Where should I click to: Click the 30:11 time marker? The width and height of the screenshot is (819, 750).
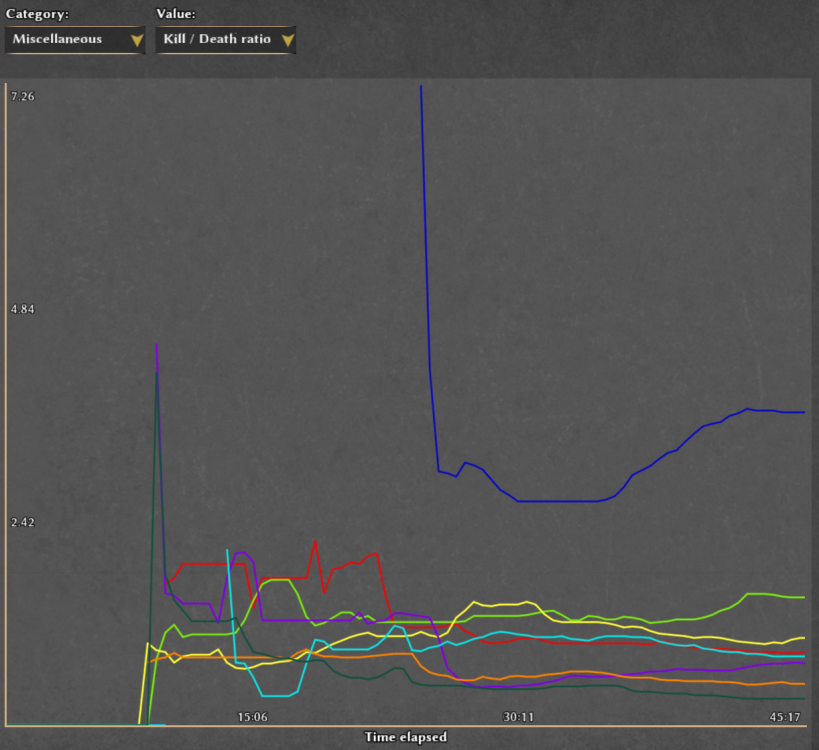(x=518, y=717)
